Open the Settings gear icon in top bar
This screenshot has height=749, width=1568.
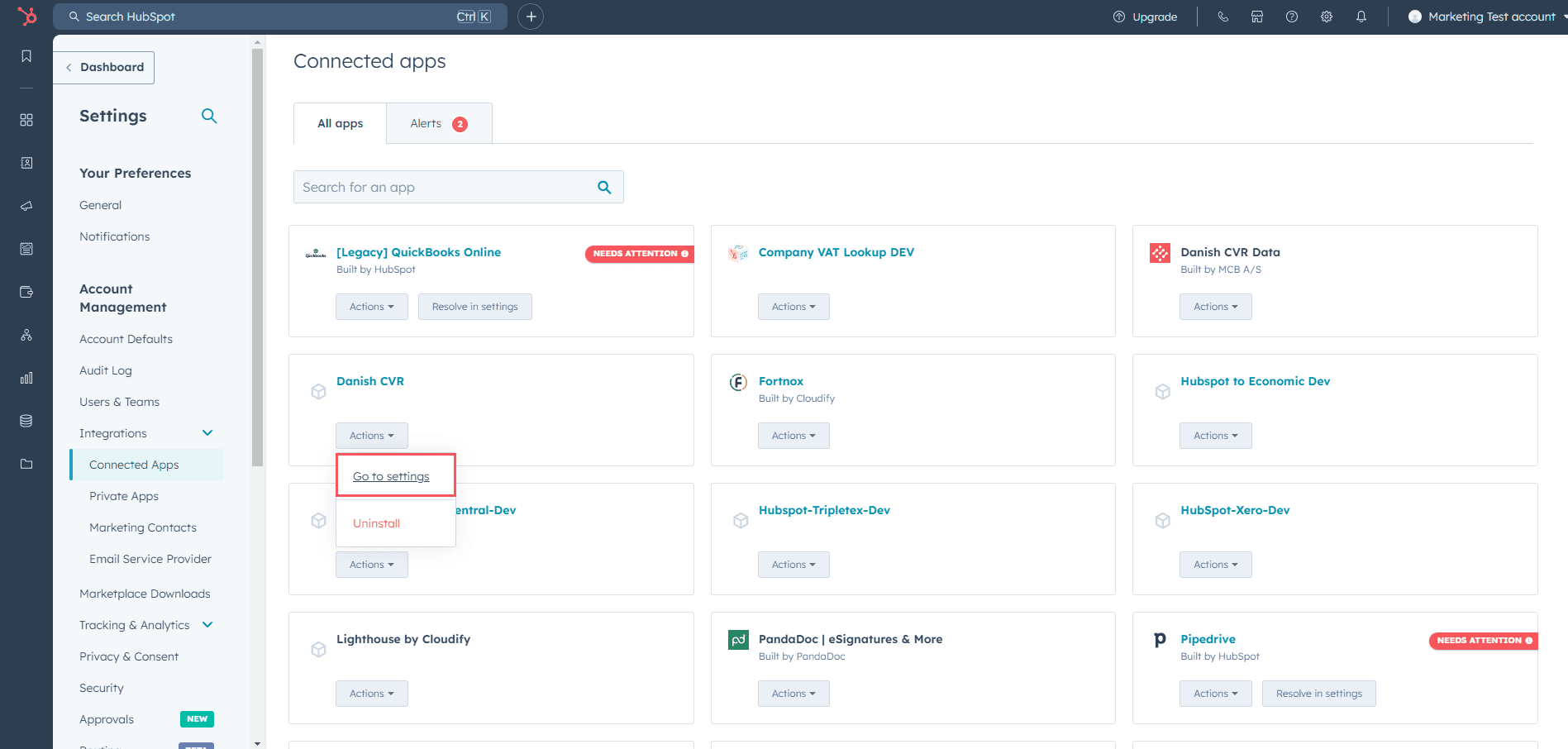(x=1327, y=17)
